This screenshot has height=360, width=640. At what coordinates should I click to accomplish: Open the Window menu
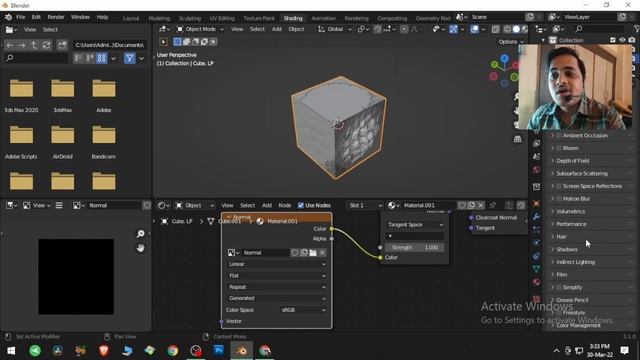pos(80,17)
